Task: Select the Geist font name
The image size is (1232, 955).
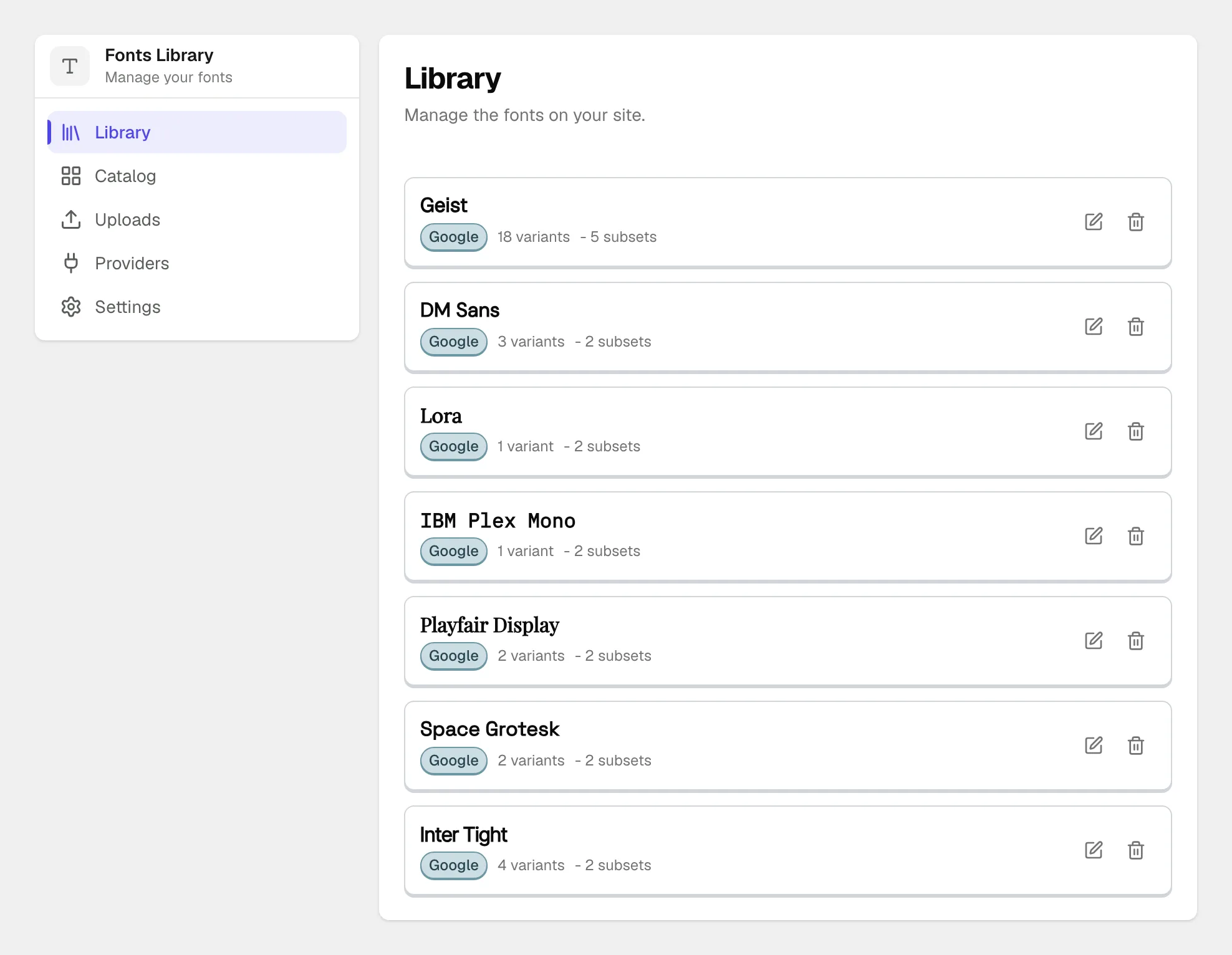Action: coord(443,206)
